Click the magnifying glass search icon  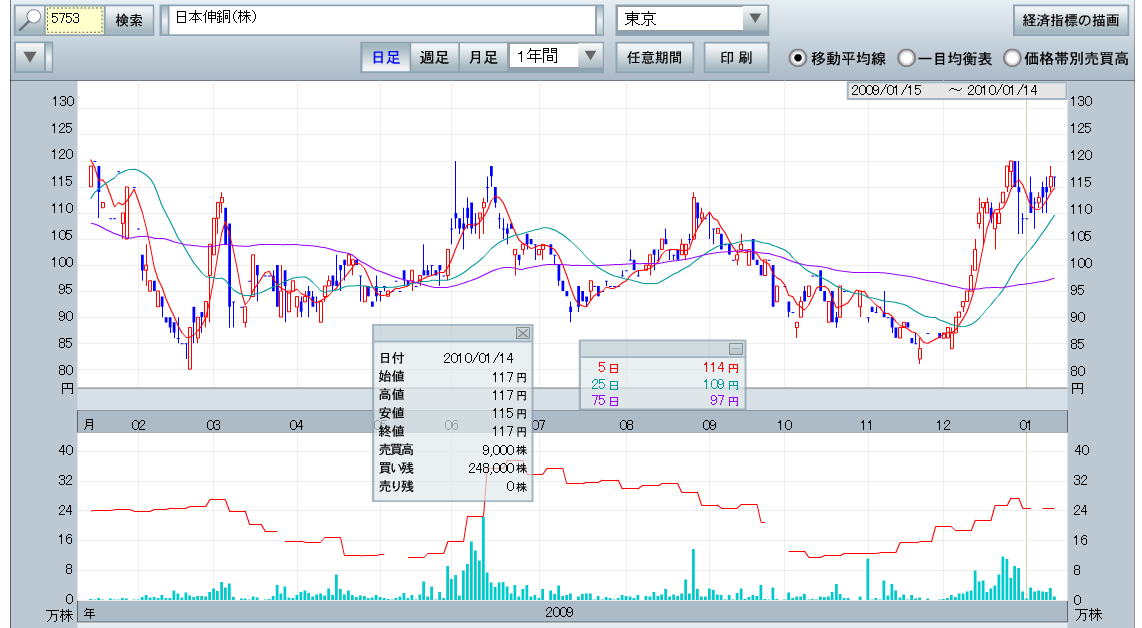[x=30, y=19]
